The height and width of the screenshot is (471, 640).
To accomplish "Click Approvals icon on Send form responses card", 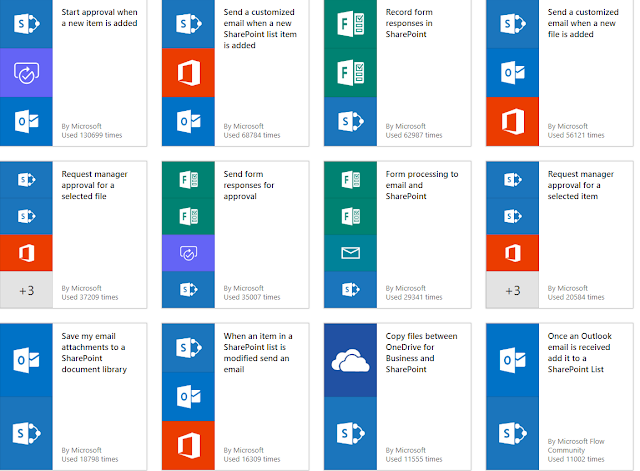I will 188,253.
